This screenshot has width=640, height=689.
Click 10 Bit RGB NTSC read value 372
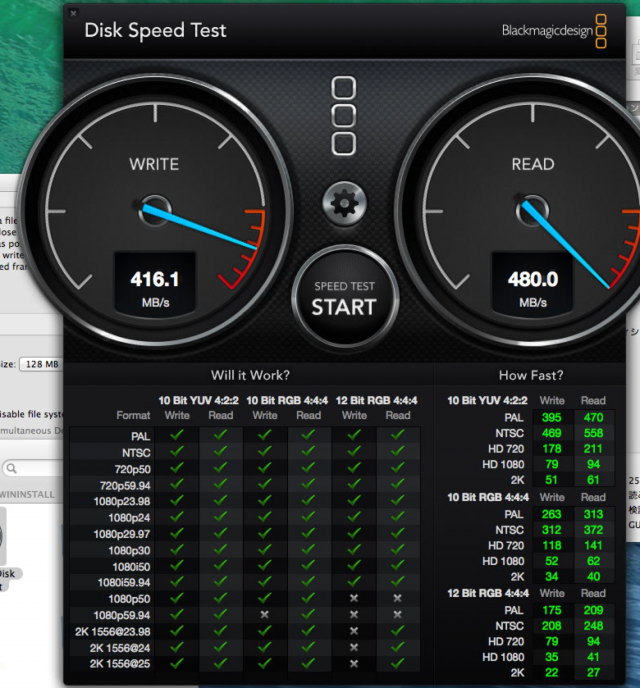(593, 530)
